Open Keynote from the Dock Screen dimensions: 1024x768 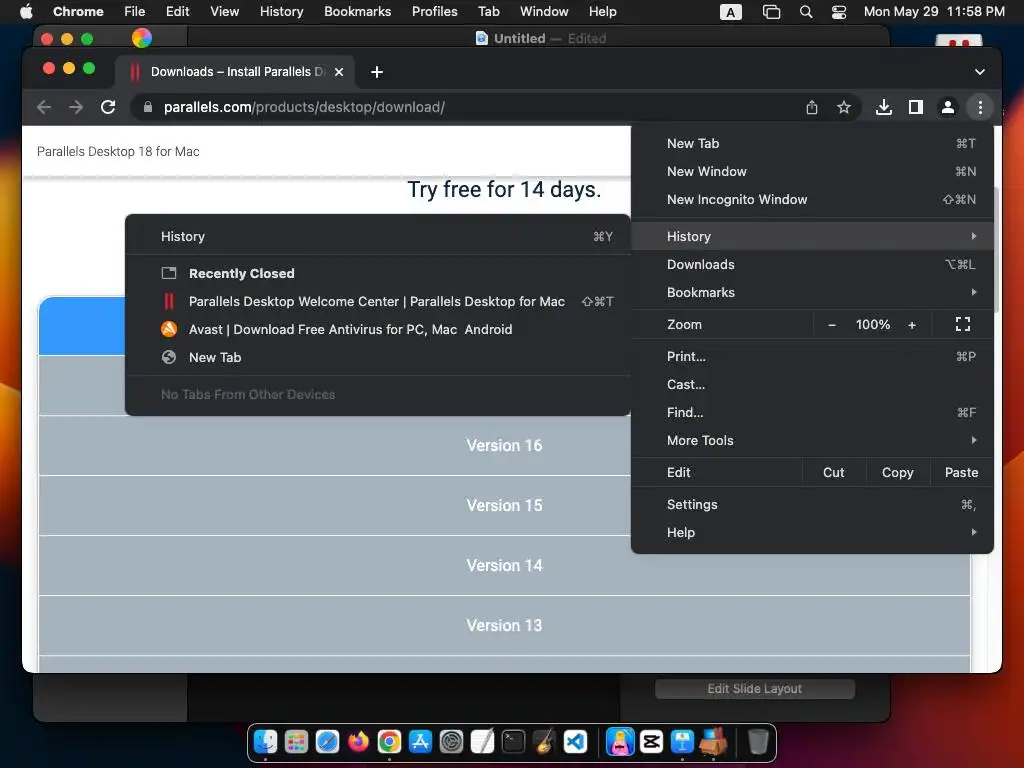pyautogui.click(x=682, y=742)
